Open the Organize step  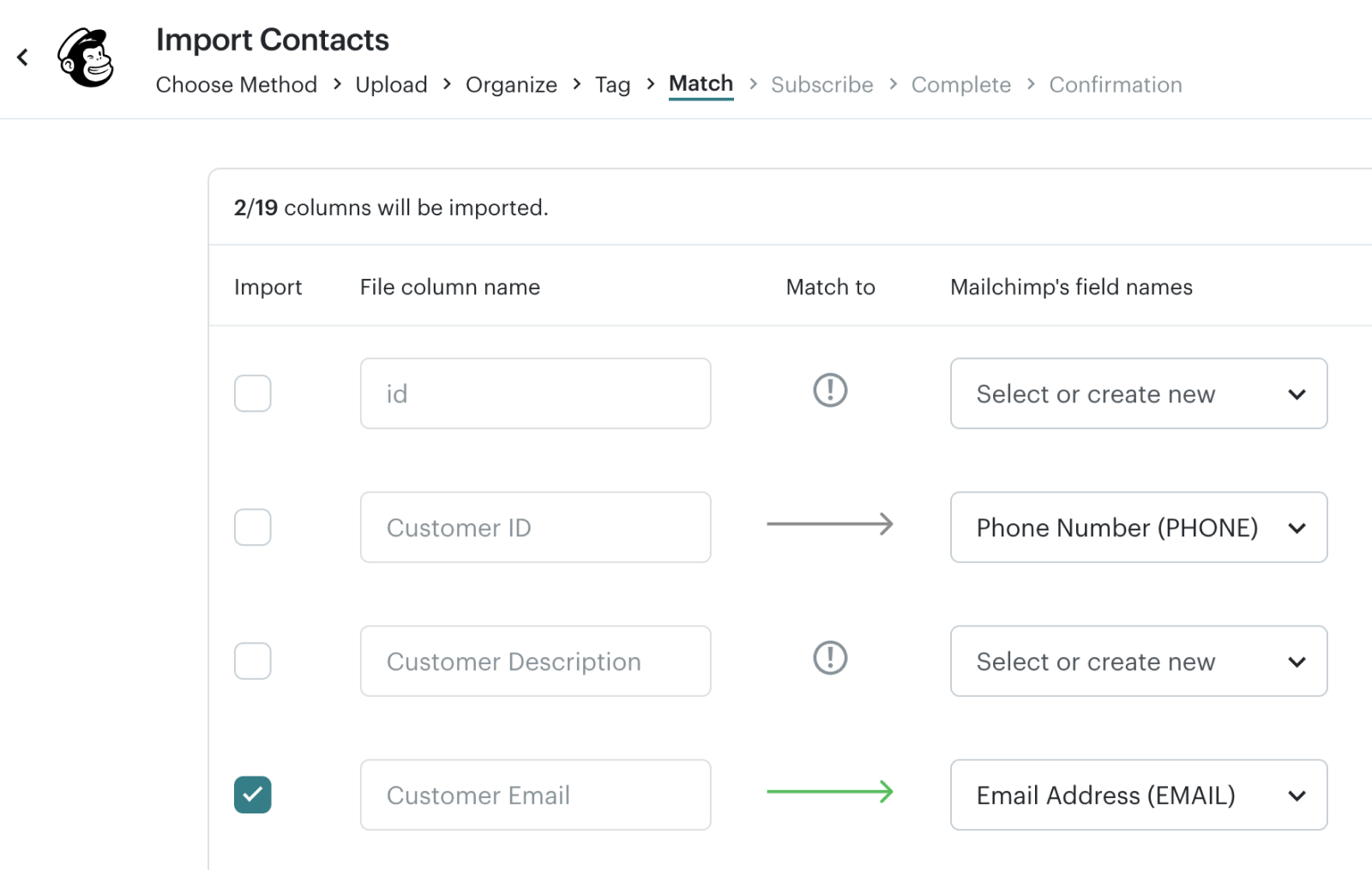pos(511,85)
